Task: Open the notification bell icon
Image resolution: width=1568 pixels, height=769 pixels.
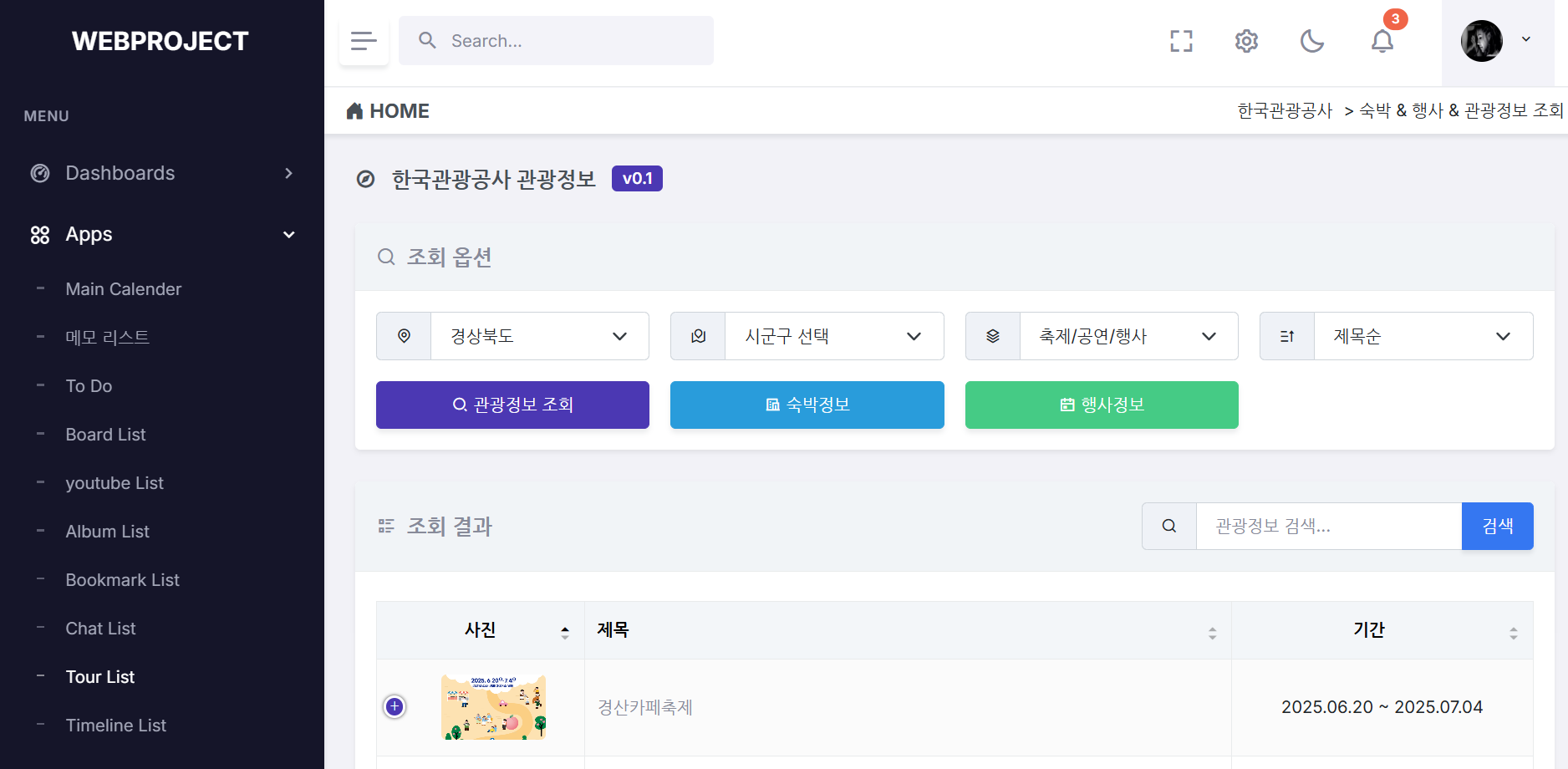Action: (1382, 41)
